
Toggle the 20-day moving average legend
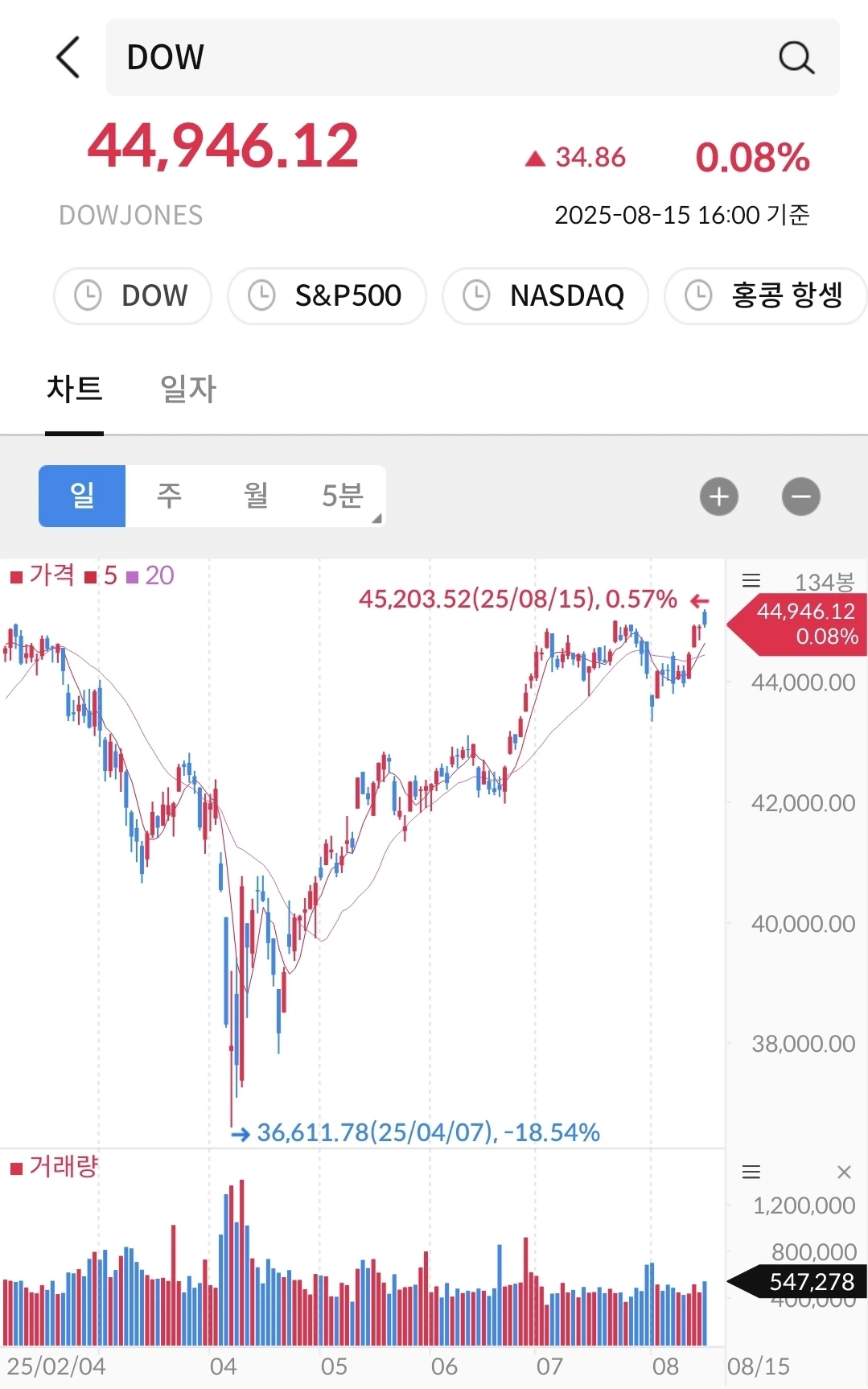point(150,575)
